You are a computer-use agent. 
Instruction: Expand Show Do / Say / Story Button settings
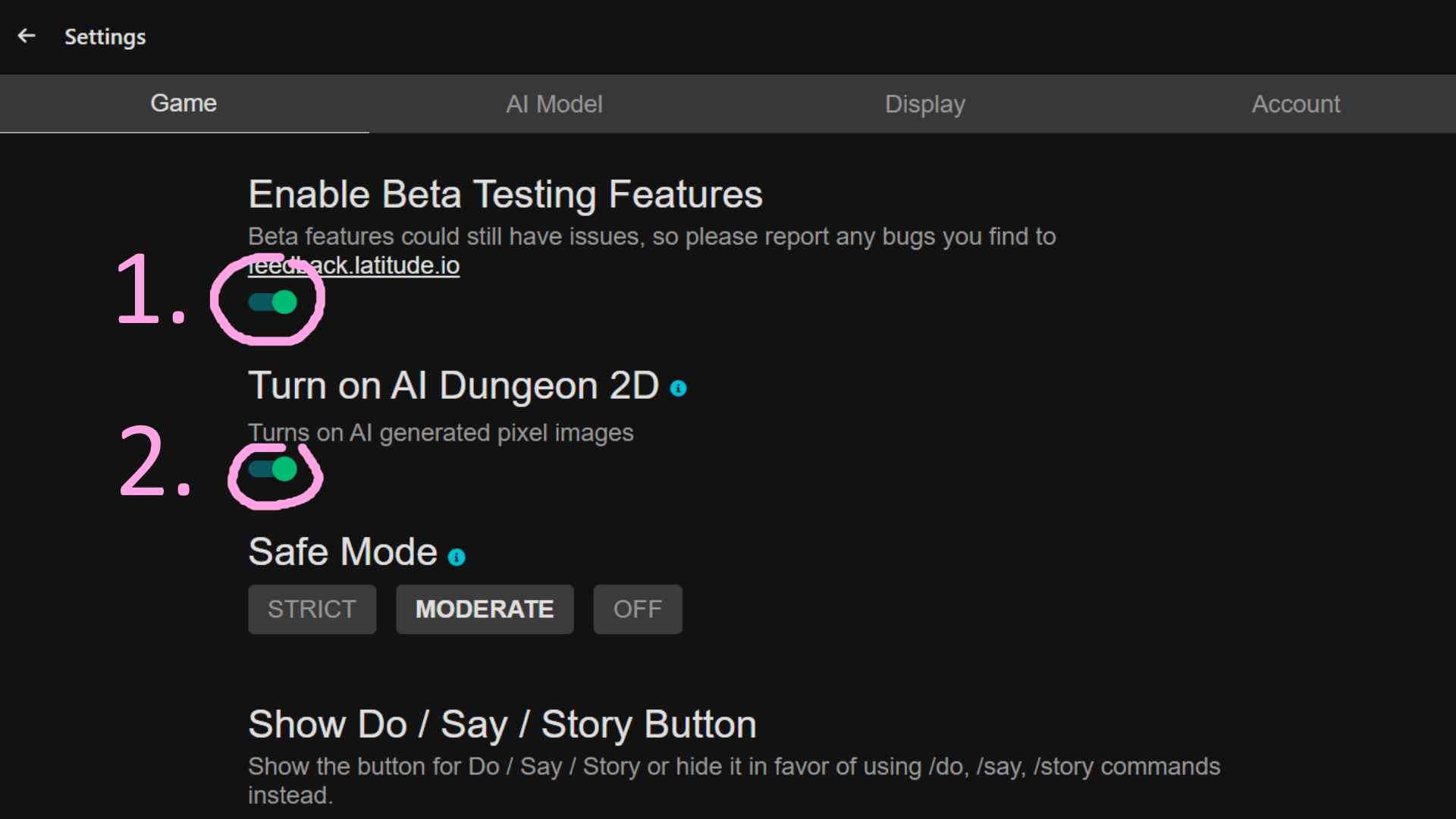tap(500, 724)
